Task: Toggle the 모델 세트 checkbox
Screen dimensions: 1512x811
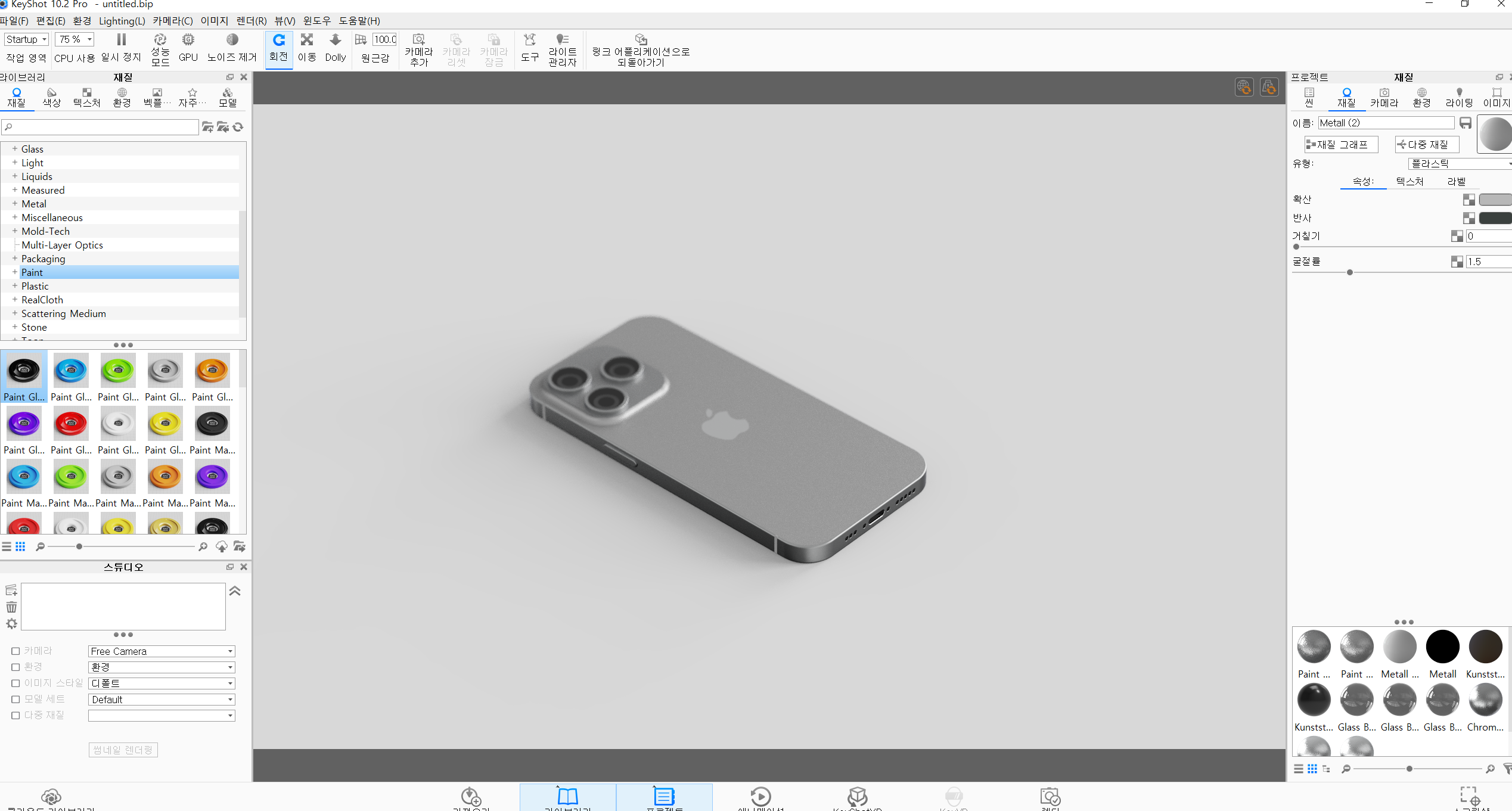Action: coord(15,700)
